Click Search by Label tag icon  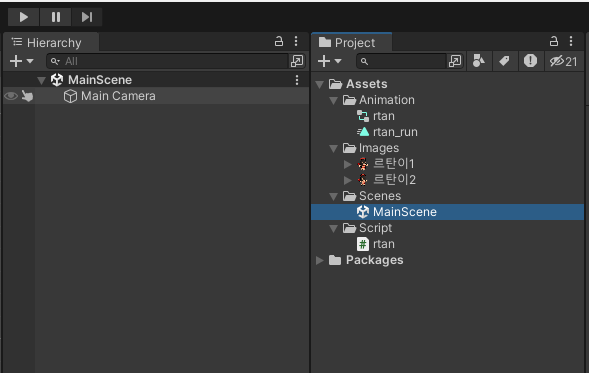(x=504, y=61)
